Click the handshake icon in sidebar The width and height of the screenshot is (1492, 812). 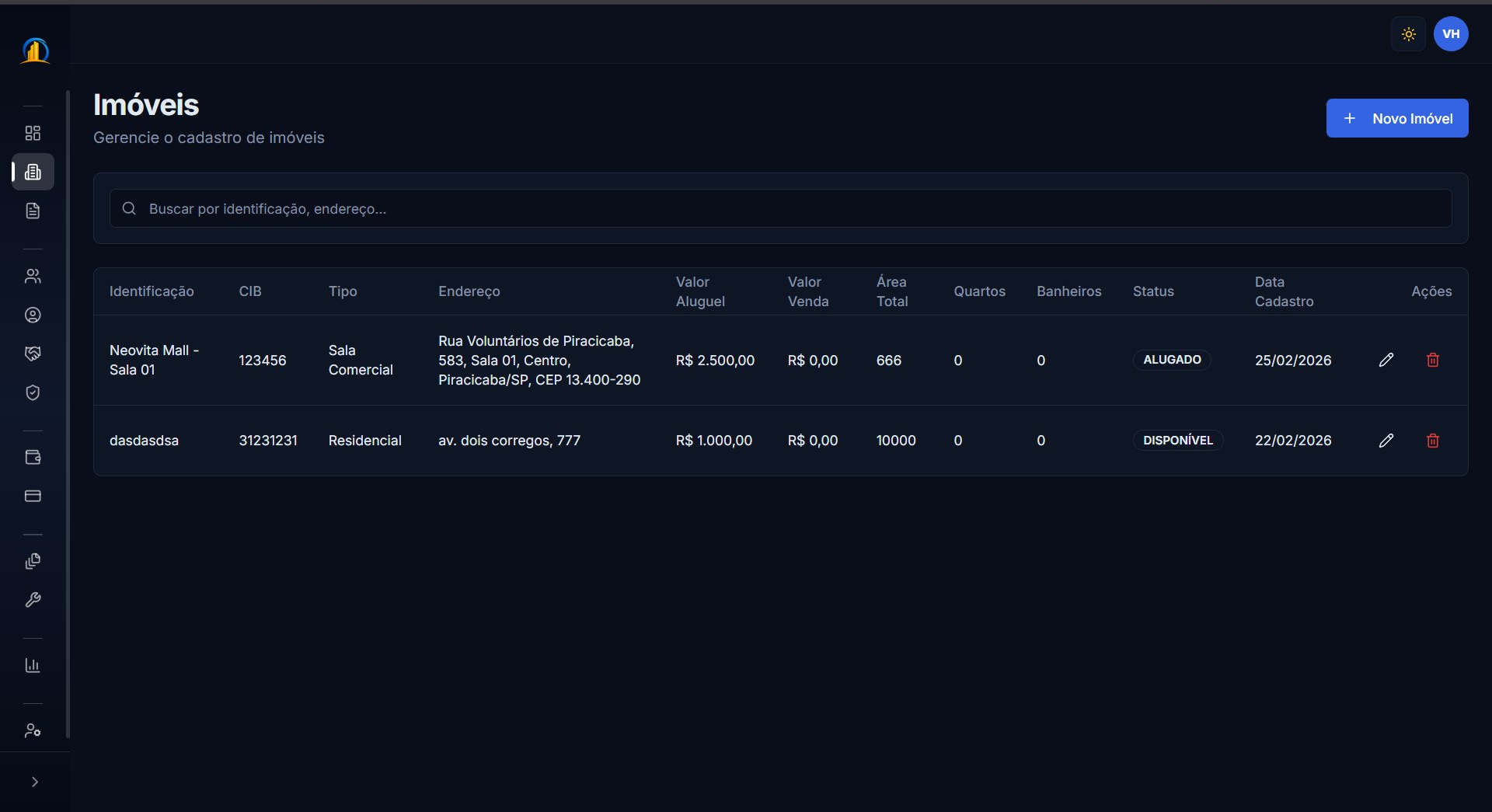coord(33,354)
